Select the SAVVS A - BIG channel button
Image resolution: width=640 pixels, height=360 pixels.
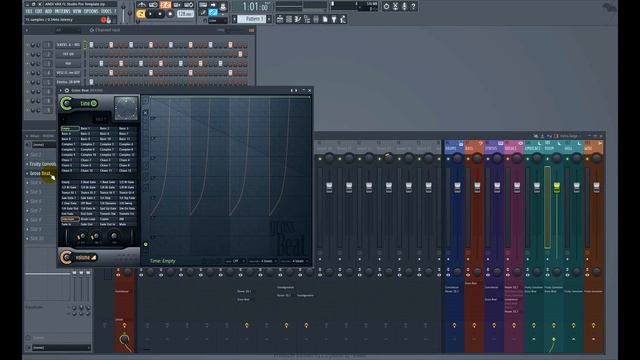[x=68, y=45]
